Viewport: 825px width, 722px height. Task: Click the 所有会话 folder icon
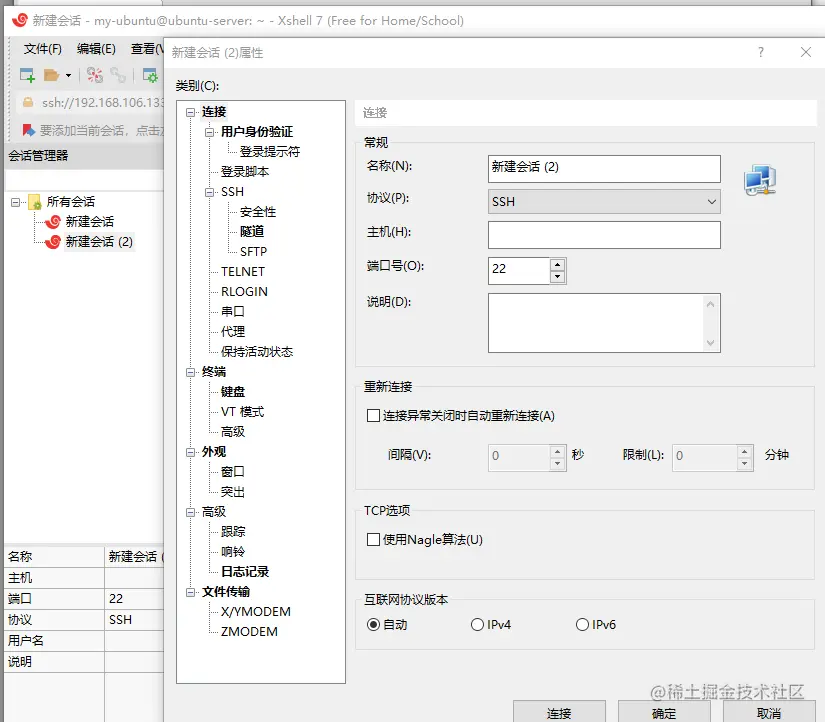pos(35,202)
